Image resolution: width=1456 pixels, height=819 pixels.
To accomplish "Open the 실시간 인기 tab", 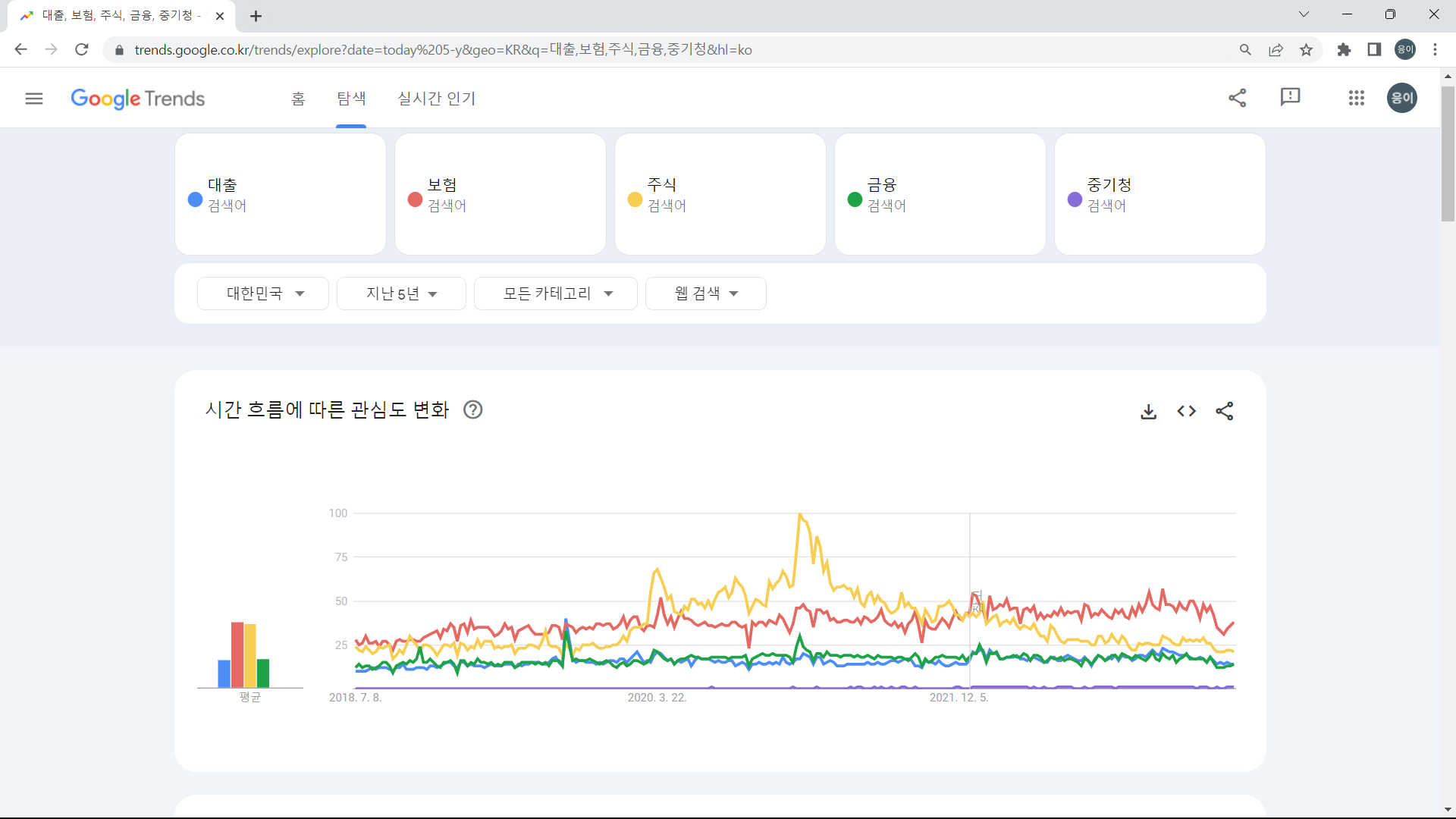I will [436, 98].
